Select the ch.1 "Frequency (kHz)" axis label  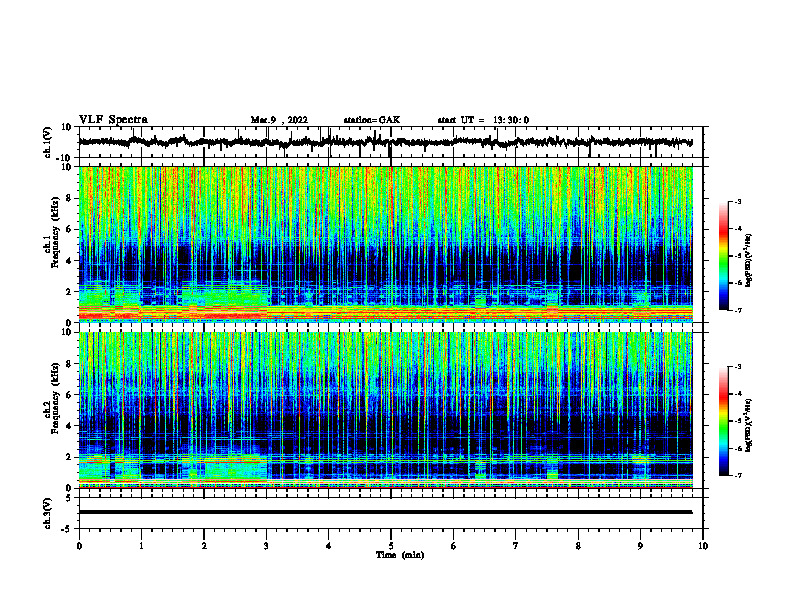(x=56, y=232)
